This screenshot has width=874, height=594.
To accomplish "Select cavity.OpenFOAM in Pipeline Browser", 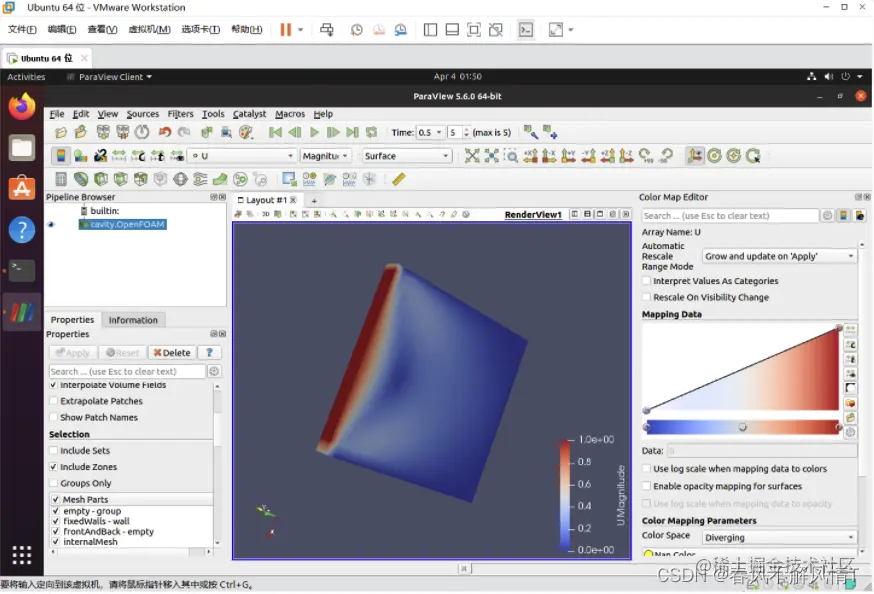I will 123,225.
